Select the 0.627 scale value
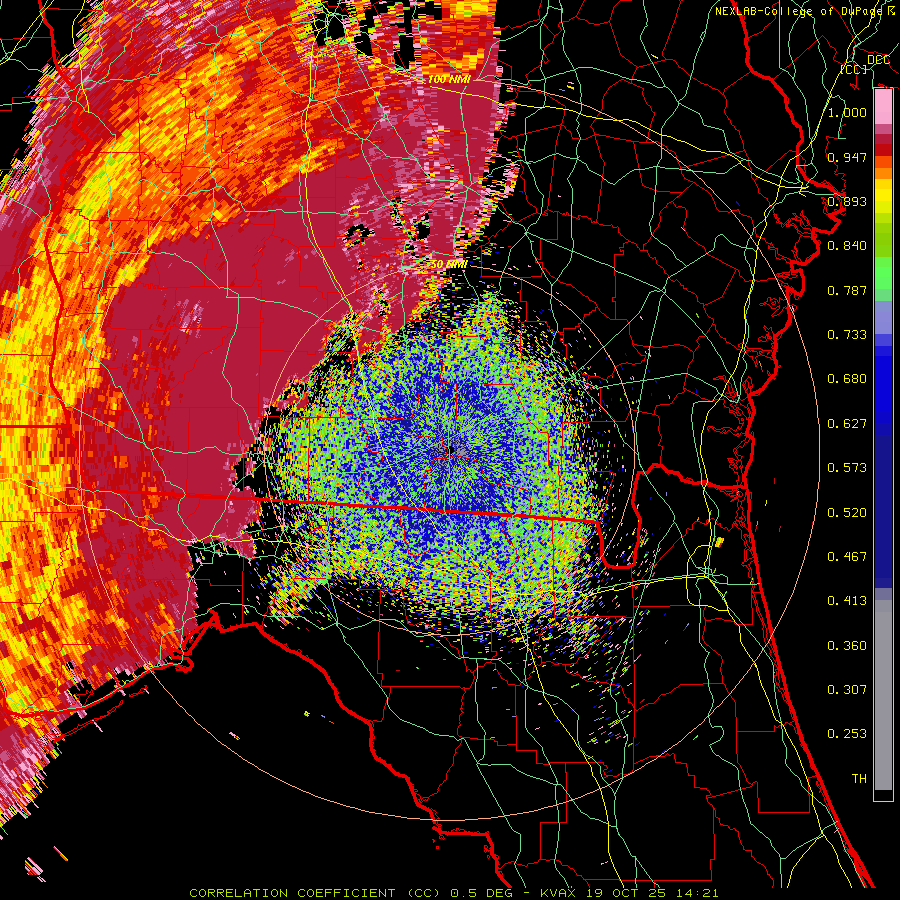Screen dimensions: 900x900 [x=847, y=424]
